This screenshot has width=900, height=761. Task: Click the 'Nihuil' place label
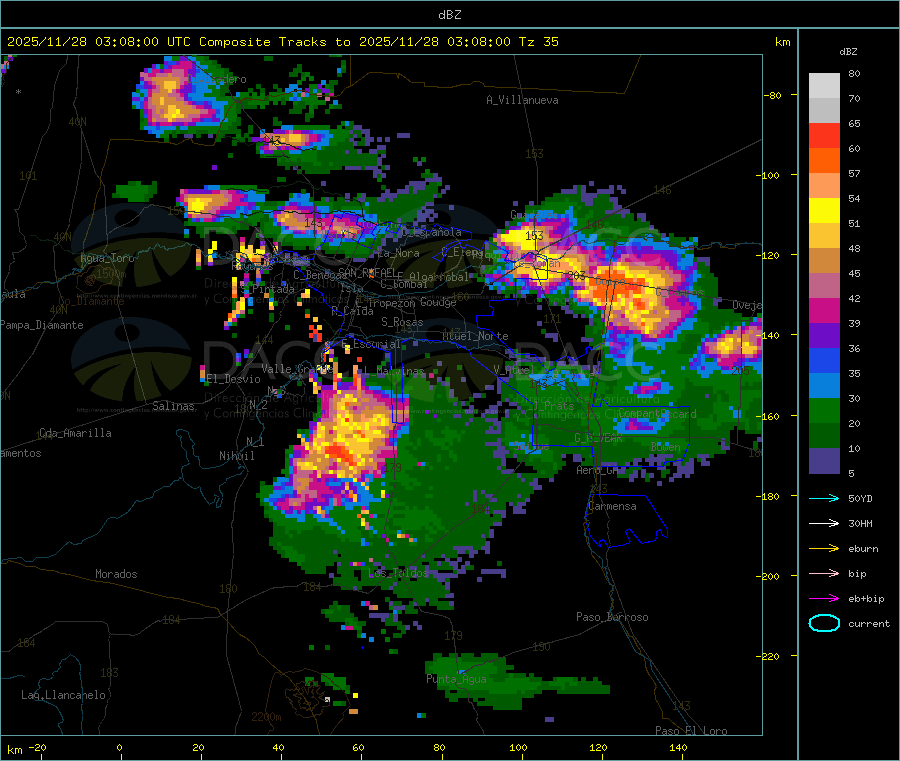tap(236, 456)
